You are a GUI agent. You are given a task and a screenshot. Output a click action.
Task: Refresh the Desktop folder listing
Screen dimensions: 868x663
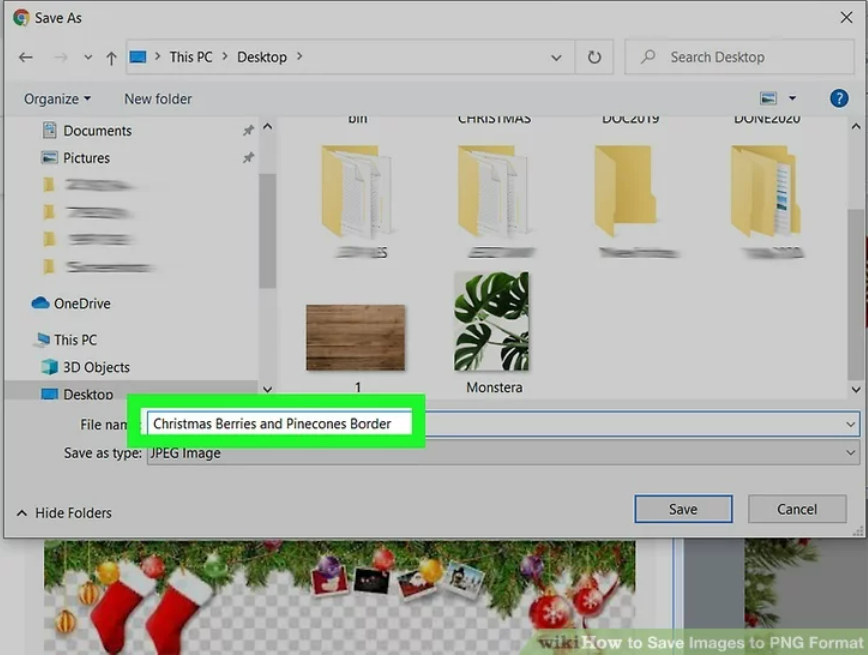point(594,58)
